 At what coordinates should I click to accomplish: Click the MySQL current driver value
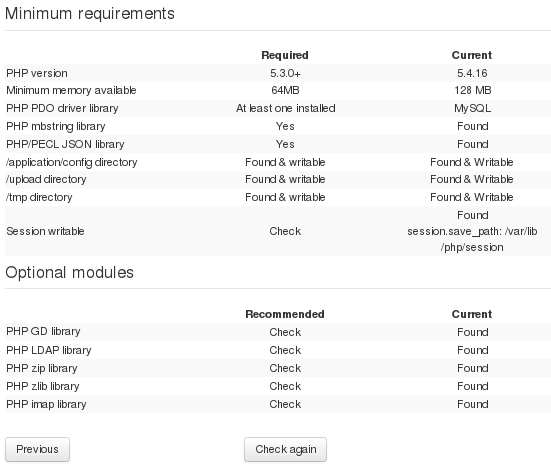click(x=472, y=108)
